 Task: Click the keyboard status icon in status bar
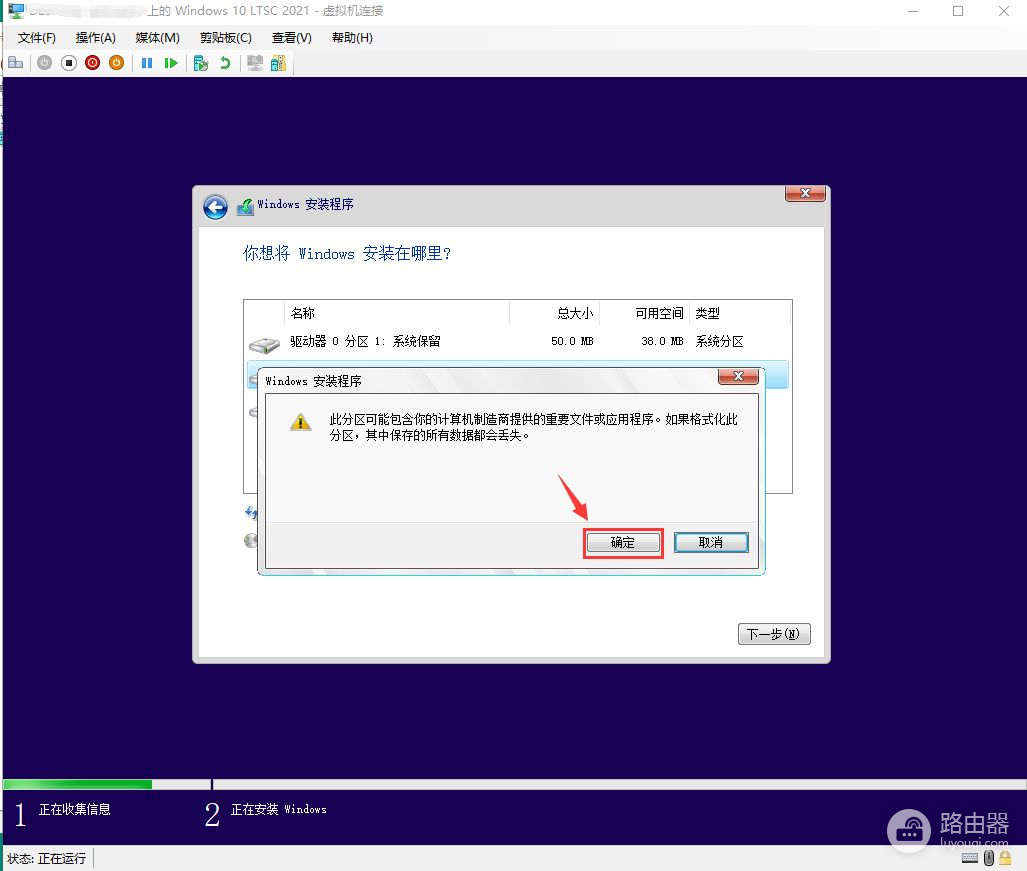tap(970, 858)
